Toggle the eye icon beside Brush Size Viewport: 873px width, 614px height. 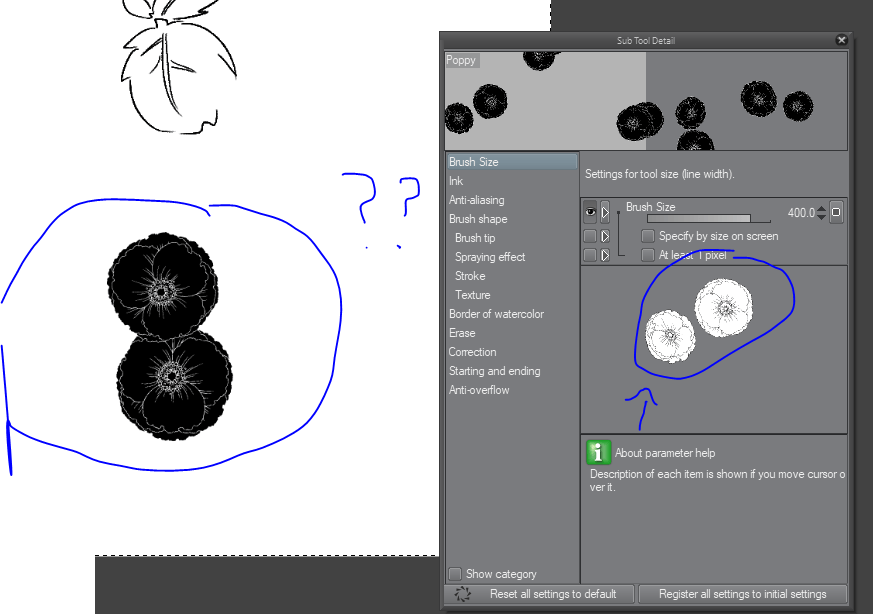pyautogui.click(x=590, y=213)
